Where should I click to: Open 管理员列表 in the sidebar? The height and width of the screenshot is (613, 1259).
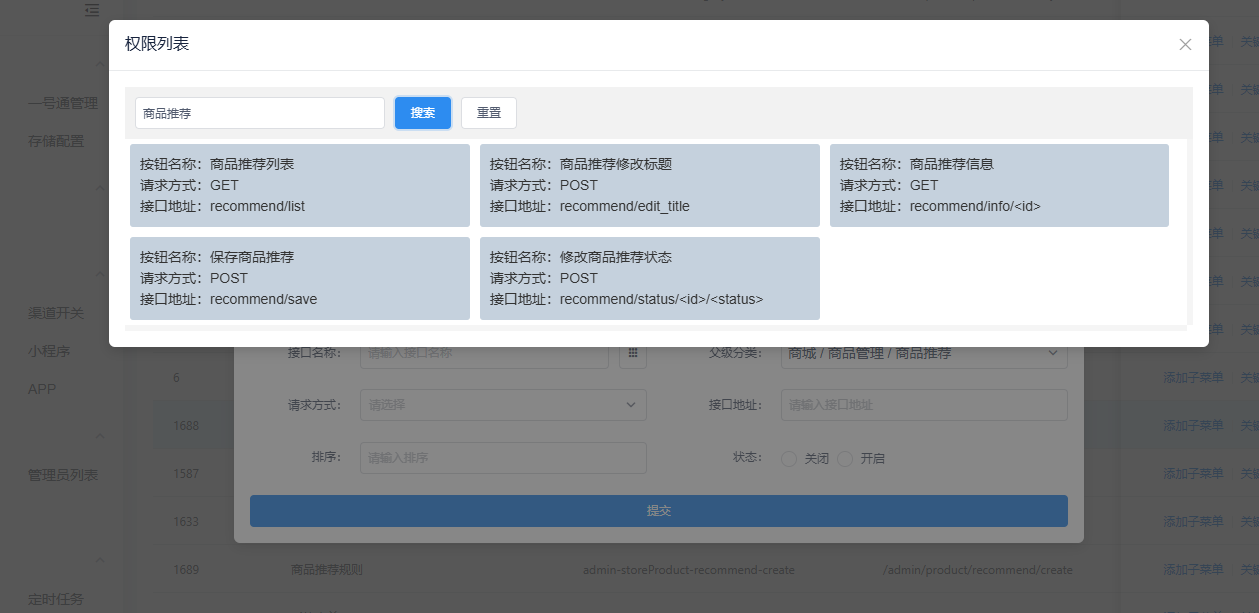point(63,475)
